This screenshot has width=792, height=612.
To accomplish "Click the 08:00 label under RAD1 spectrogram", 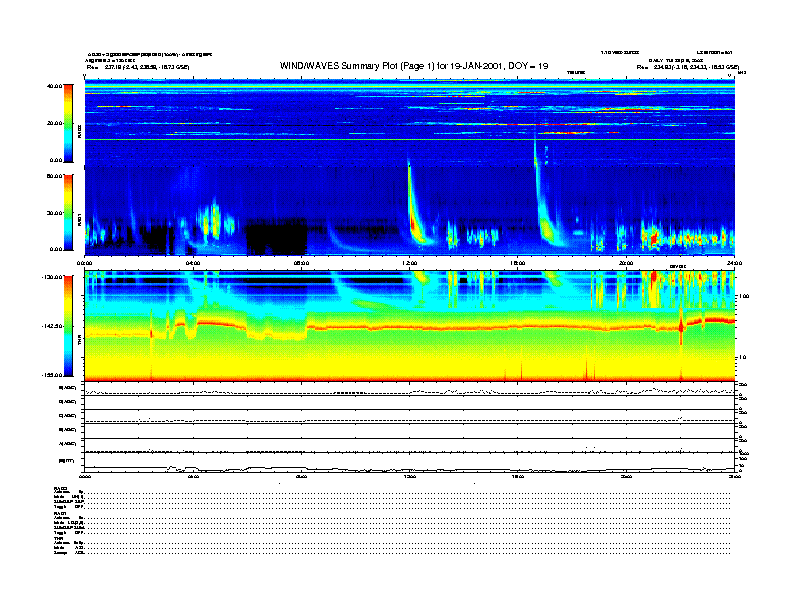I will (301, 263).
